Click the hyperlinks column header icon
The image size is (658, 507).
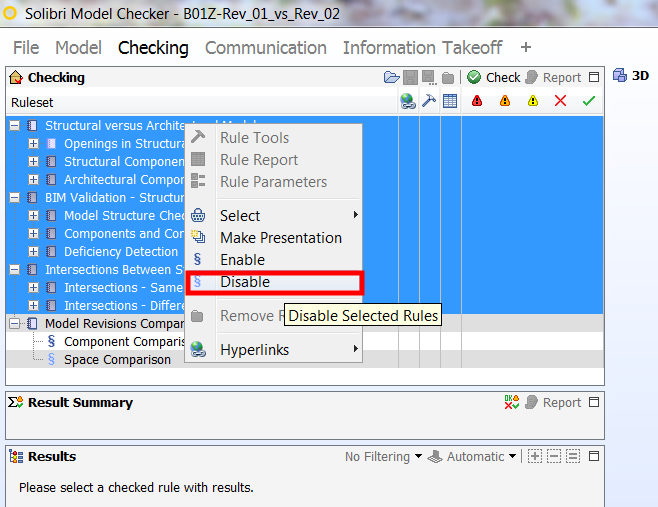tap(408, 101)
